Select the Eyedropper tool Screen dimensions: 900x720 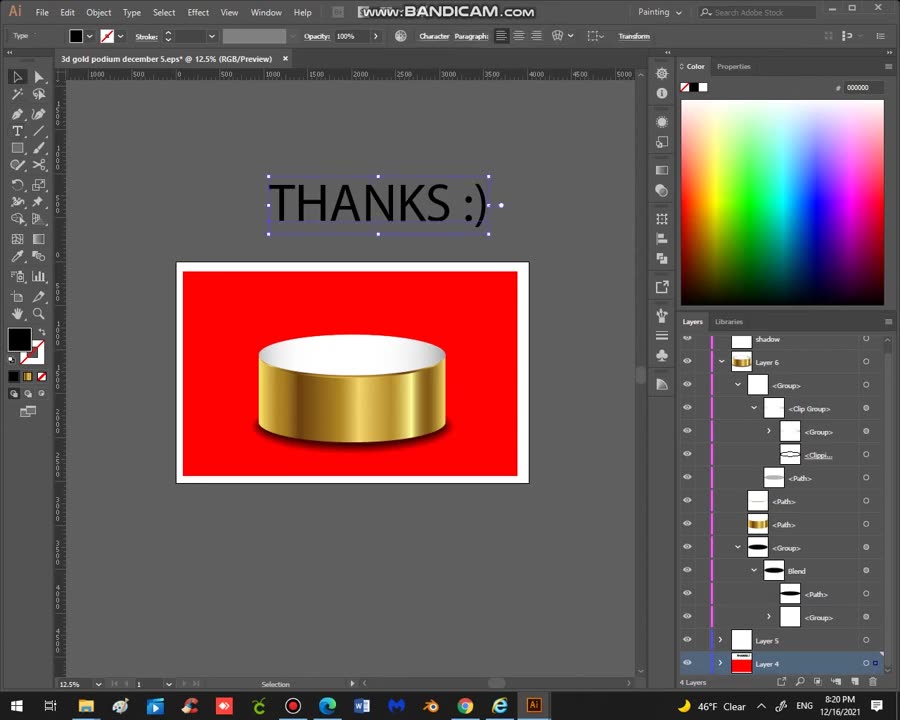17,256
